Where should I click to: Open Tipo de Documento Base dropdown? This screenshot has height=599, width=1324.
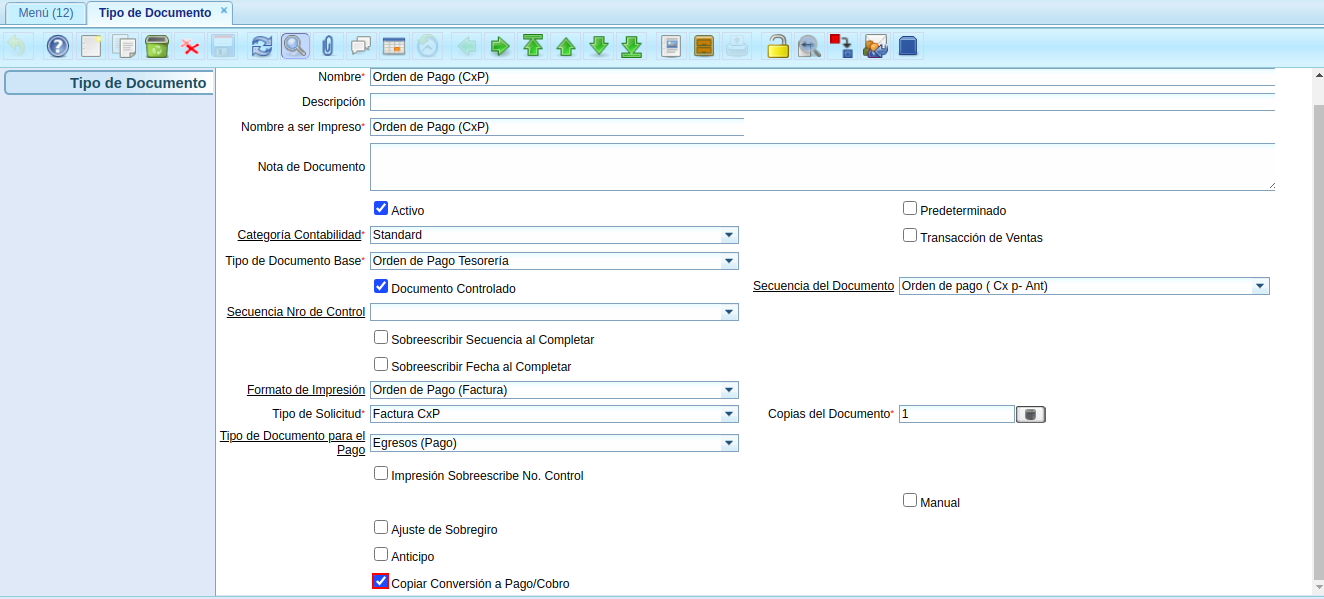tap(729, 261)
